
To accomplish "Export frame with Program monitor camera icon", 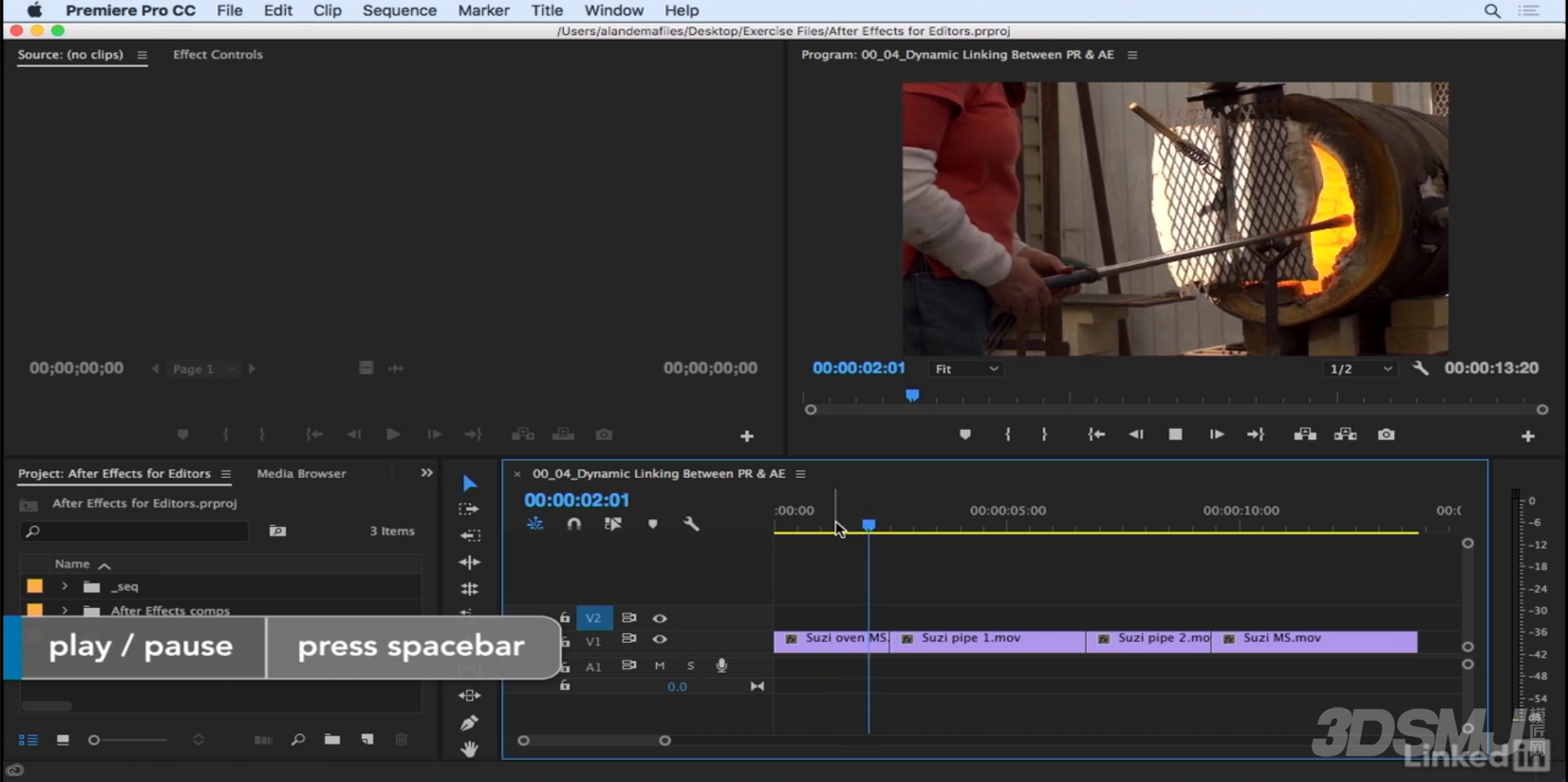I will tap(1387, 435).
